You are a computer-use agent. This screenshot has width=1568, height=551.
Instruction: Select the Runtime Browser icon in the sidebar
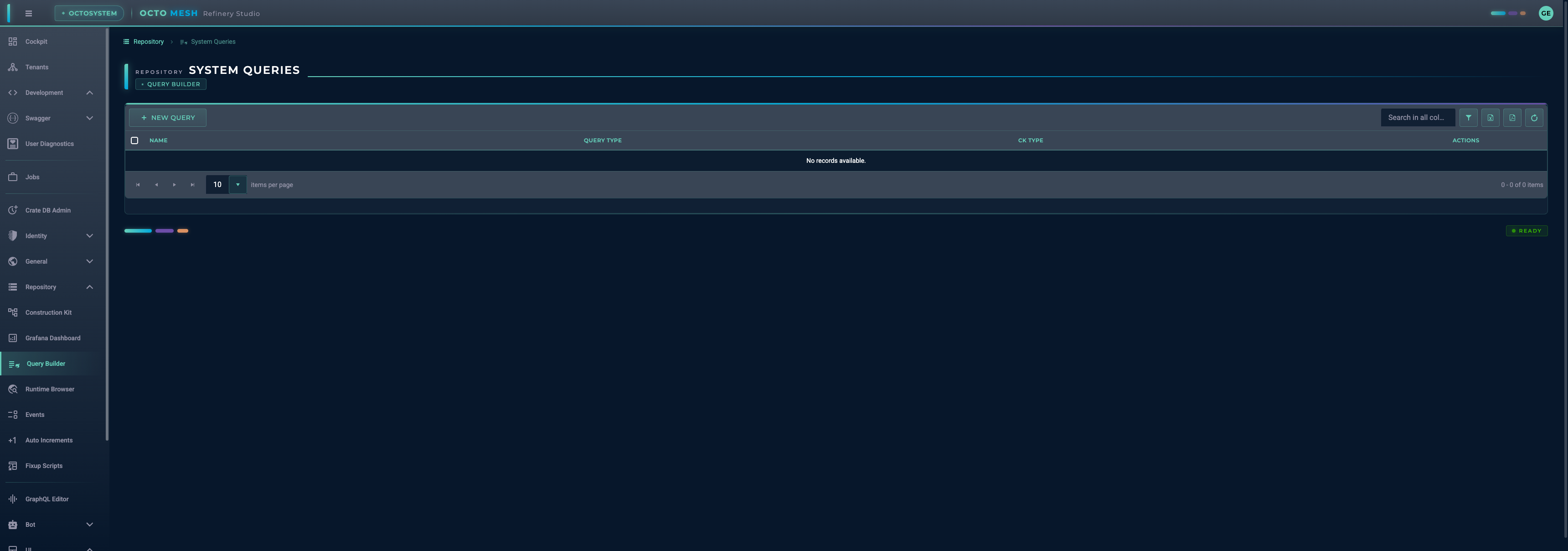[13, 389]
